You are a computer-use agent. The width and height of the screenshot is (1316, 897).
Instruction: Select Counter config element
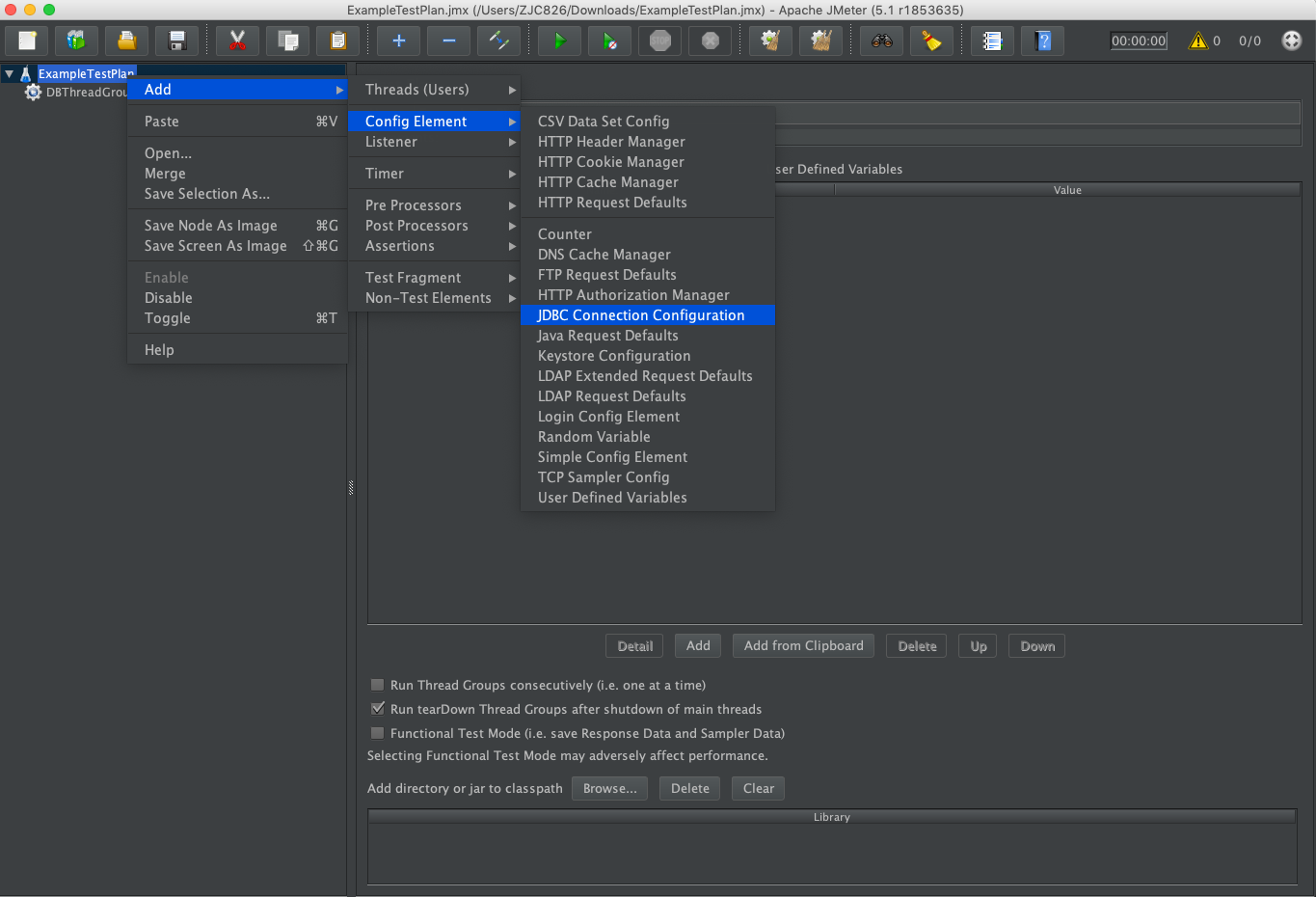click(x=648, y=234)
